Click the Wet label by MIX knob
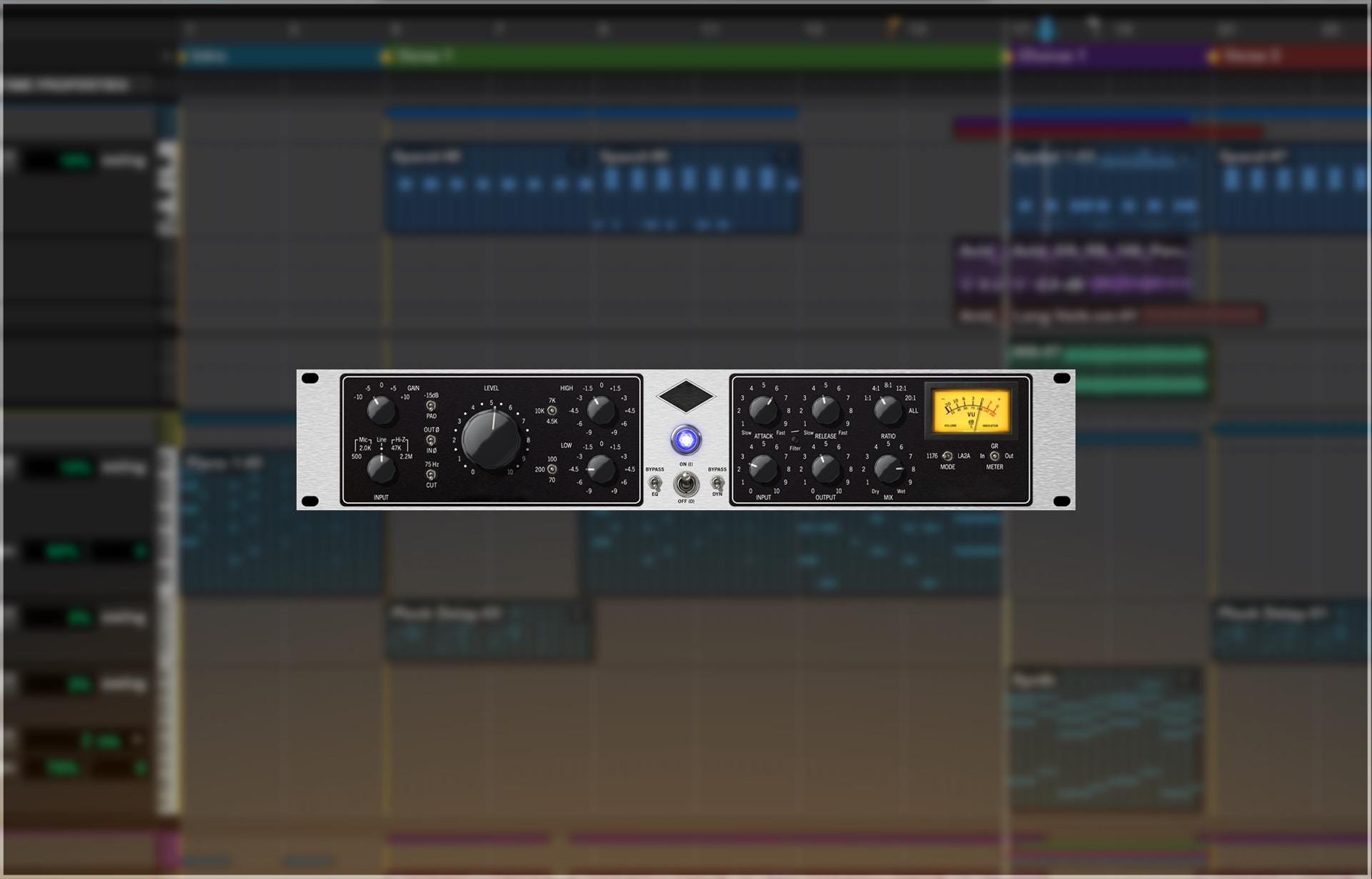This screenshot has height=879, width=1372. (x=901, y=492)
